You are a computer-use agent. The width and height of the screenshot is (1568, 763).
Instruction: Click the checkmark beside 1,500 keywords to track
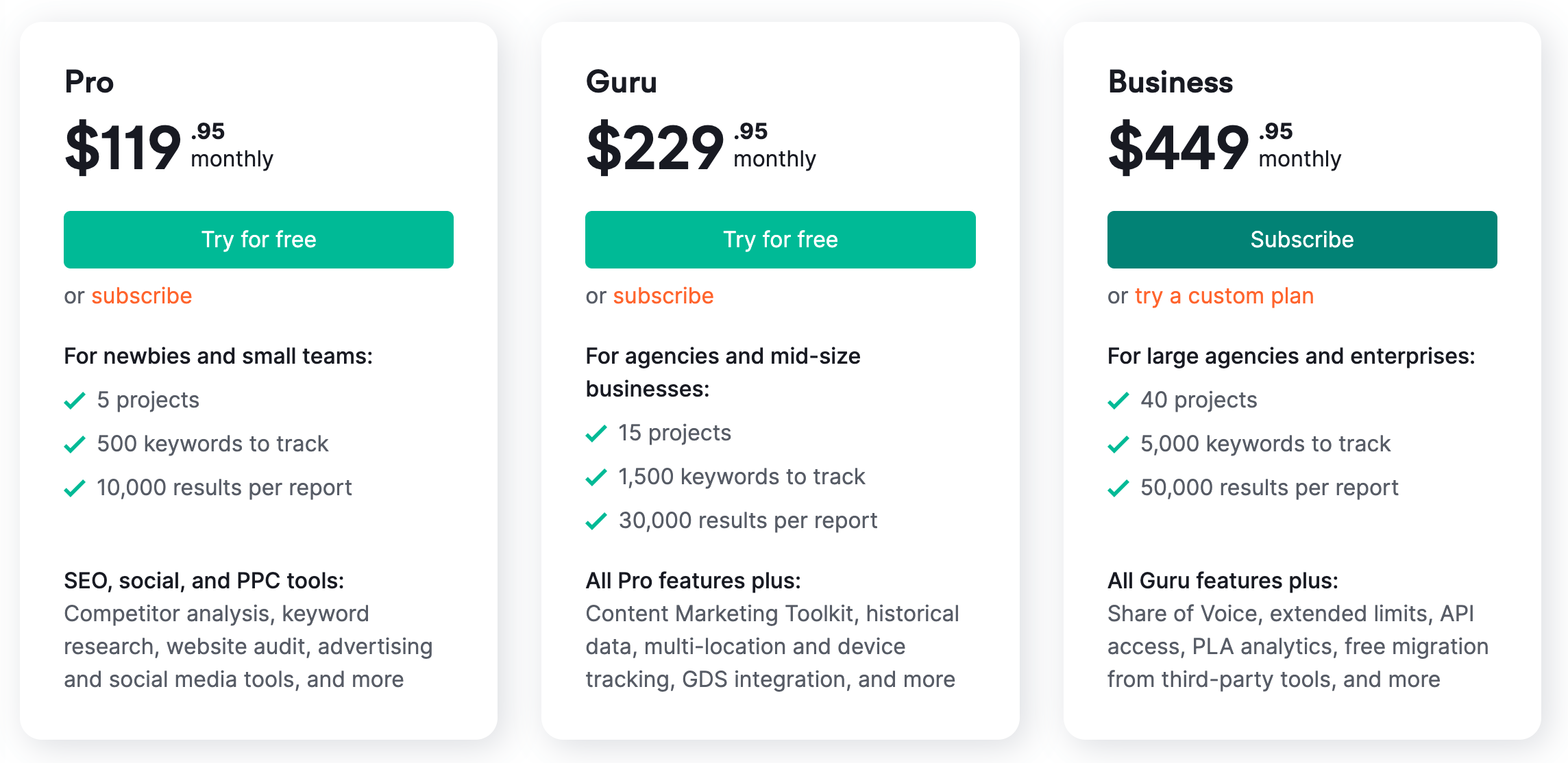tap(596, 477)
